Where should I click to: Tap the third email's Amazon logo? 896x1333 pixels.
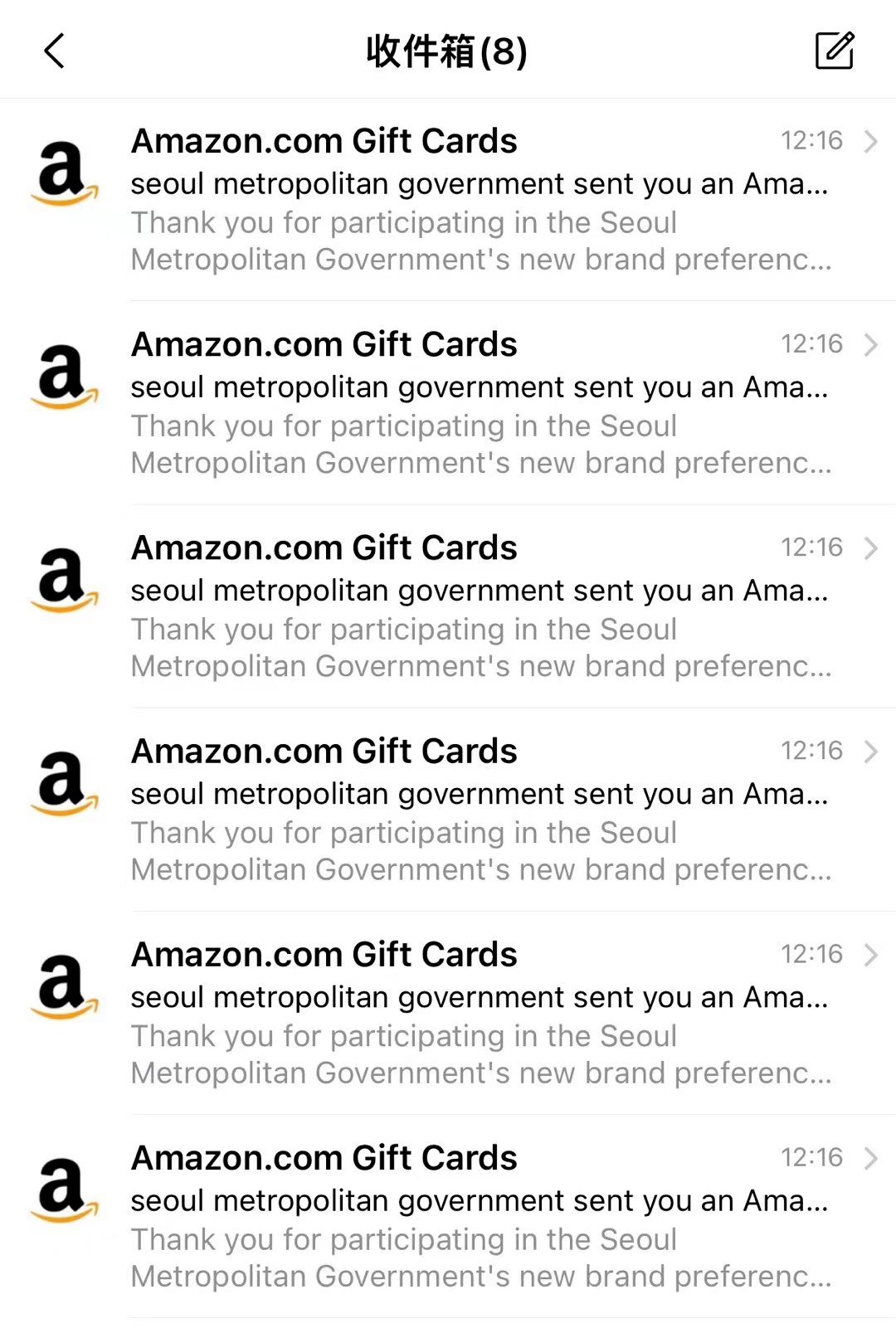tap(64, 579)
